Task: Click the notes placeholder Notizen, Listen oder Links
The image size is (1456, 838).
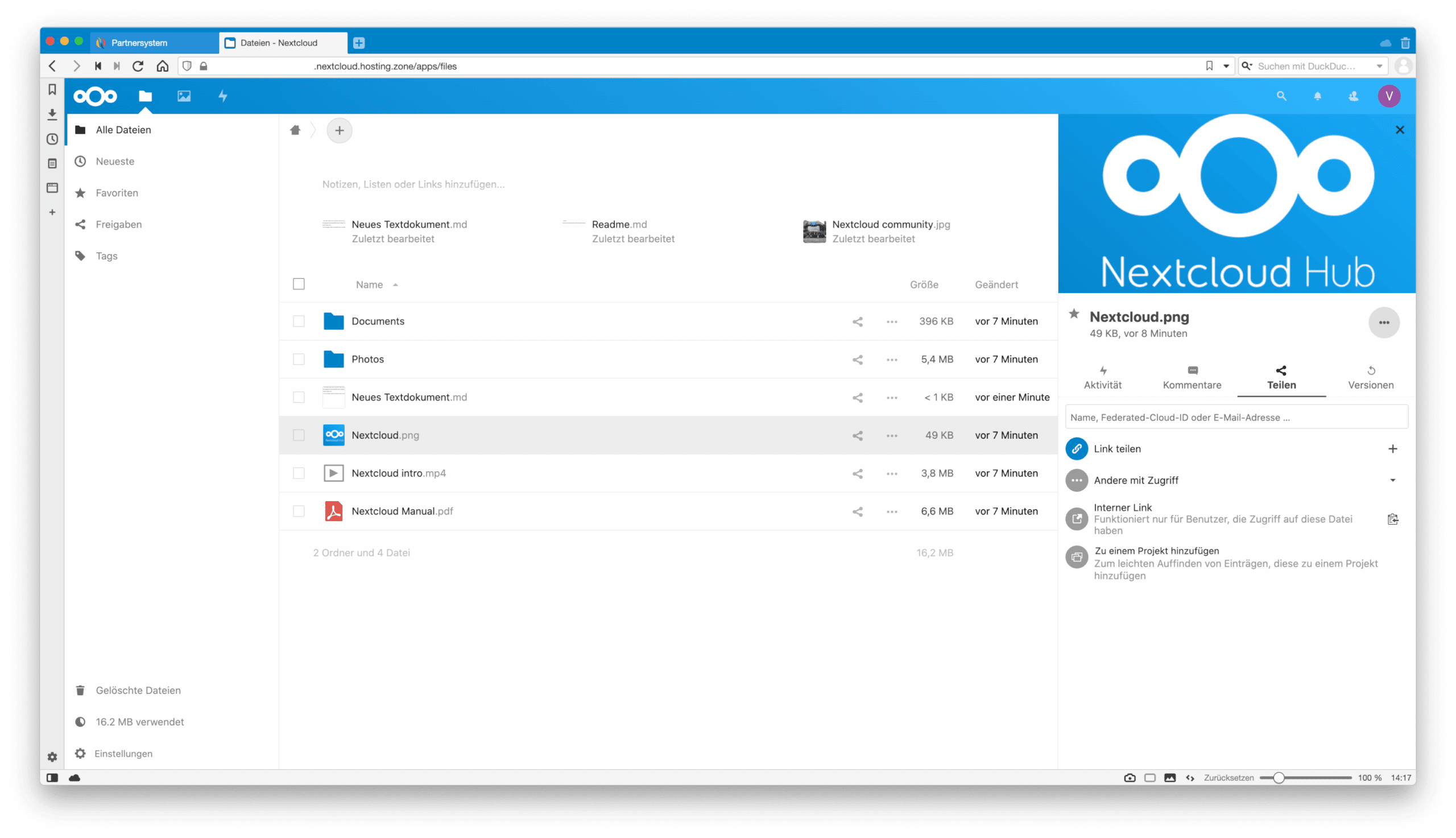Action: point(413,184)
